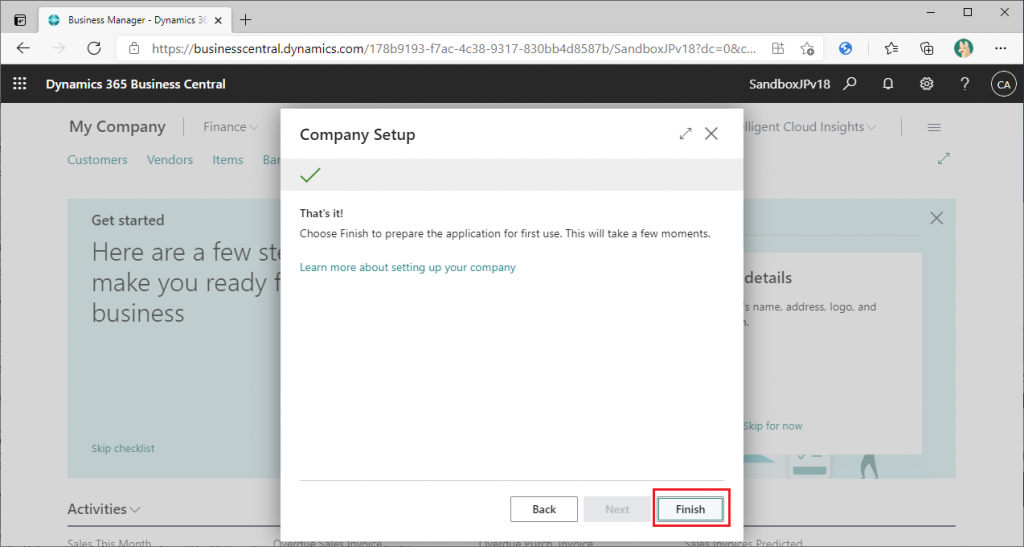
Task: View site information lock icon
Action: (x=134, y=48)
